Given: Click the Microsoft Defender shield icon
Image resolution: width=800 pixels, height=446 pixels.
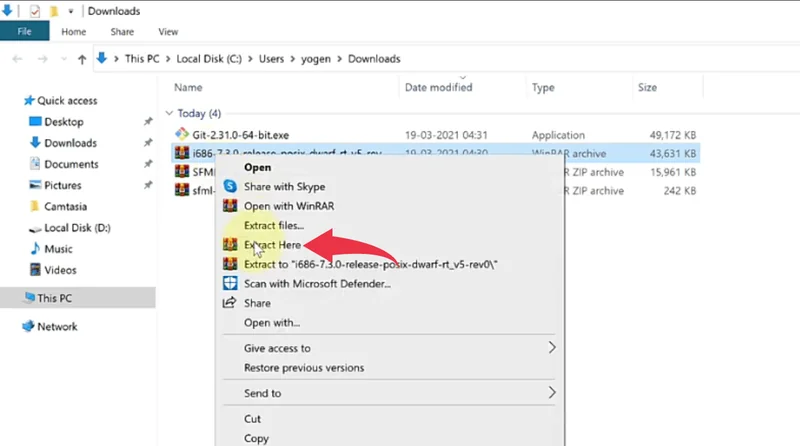Looking at the screenshot, I should 230,283.
